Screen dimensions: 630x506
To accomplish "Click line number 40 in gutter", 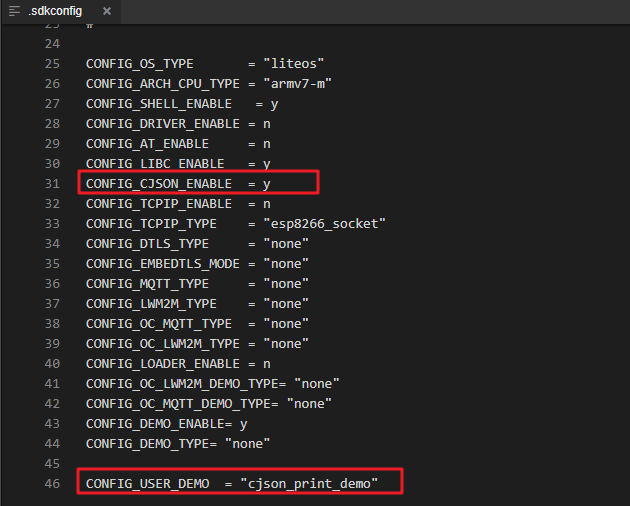I will click(52, 364).
